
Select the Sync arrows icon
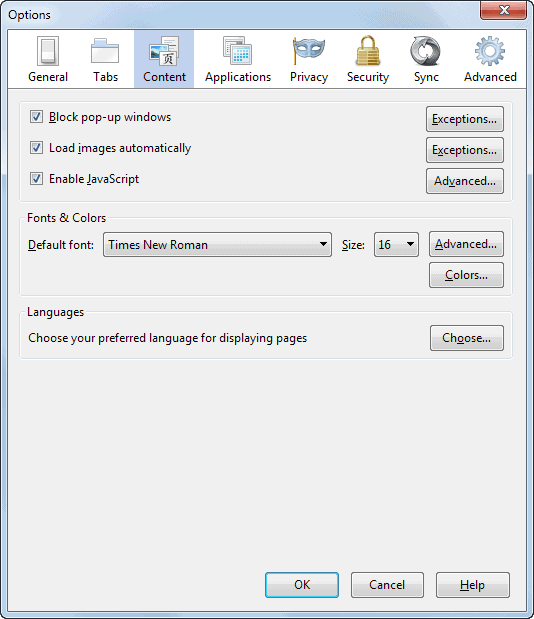click(425, 51)
